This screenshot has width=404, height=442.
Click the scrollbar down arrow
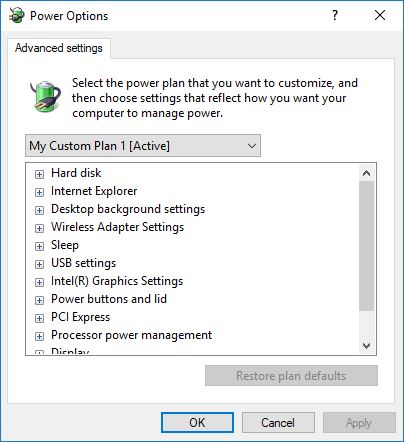click(366, 346)
